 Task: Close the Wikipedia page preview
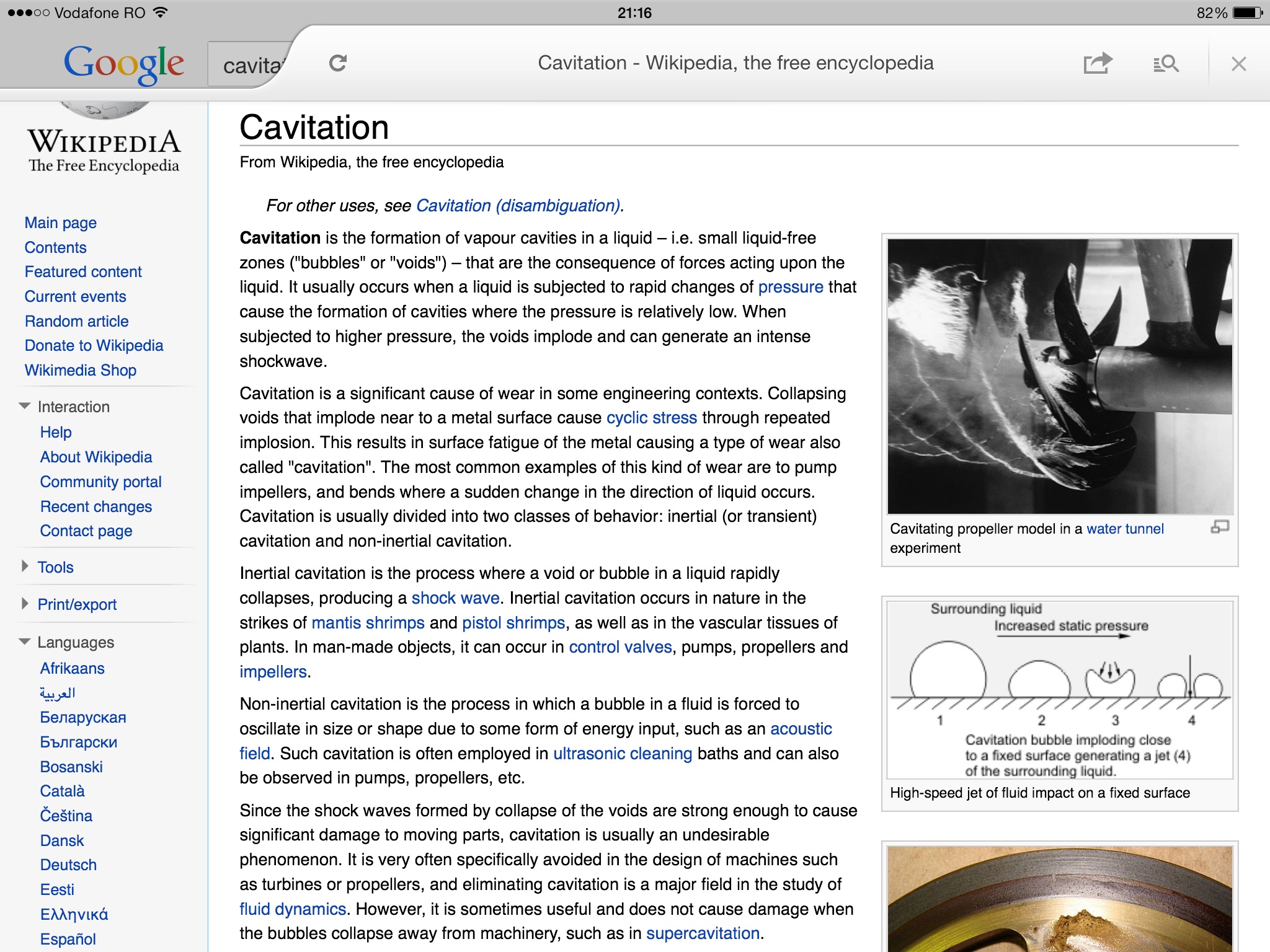pyautogui.click(x=1238, y=64)
